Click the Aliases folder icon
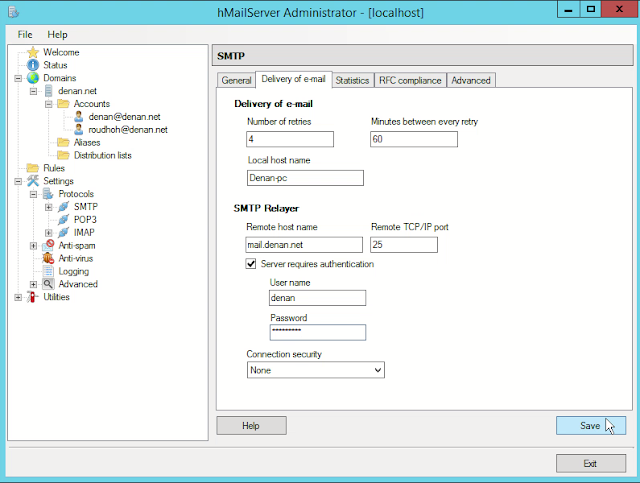Screen dimensions: 640x483 click(x=63, y=142)
